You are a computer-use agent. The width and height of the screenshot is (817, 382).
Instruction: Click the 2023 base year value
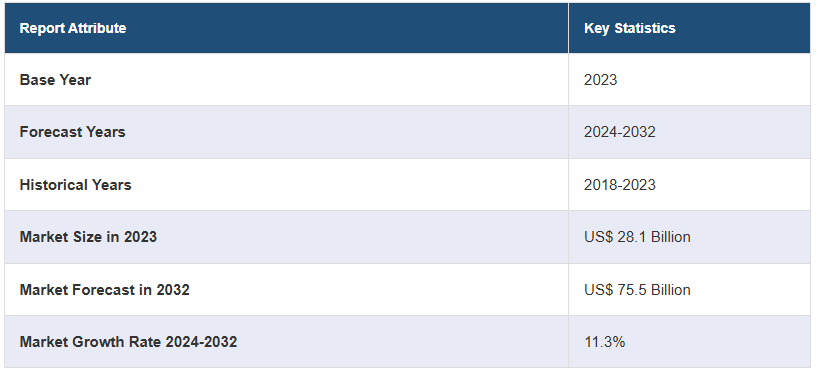[600, 80]
